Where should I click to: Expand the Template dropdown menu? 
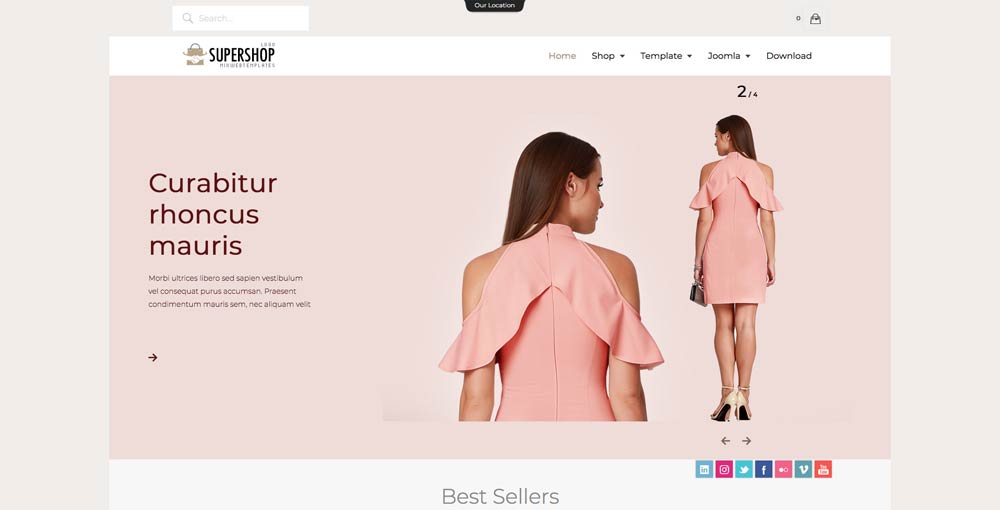click(666, 56)
